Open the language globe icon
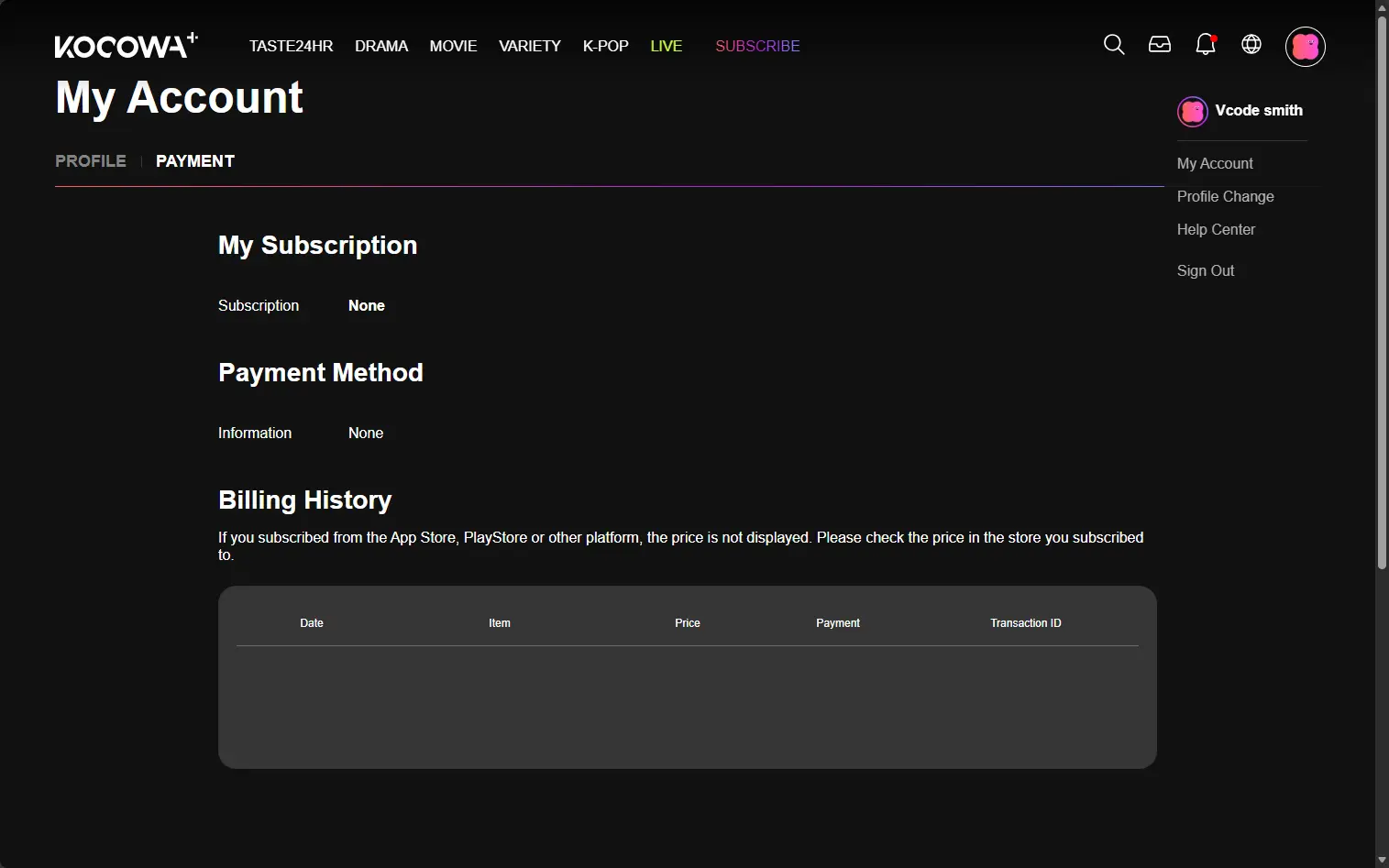 click(1251, 44)
